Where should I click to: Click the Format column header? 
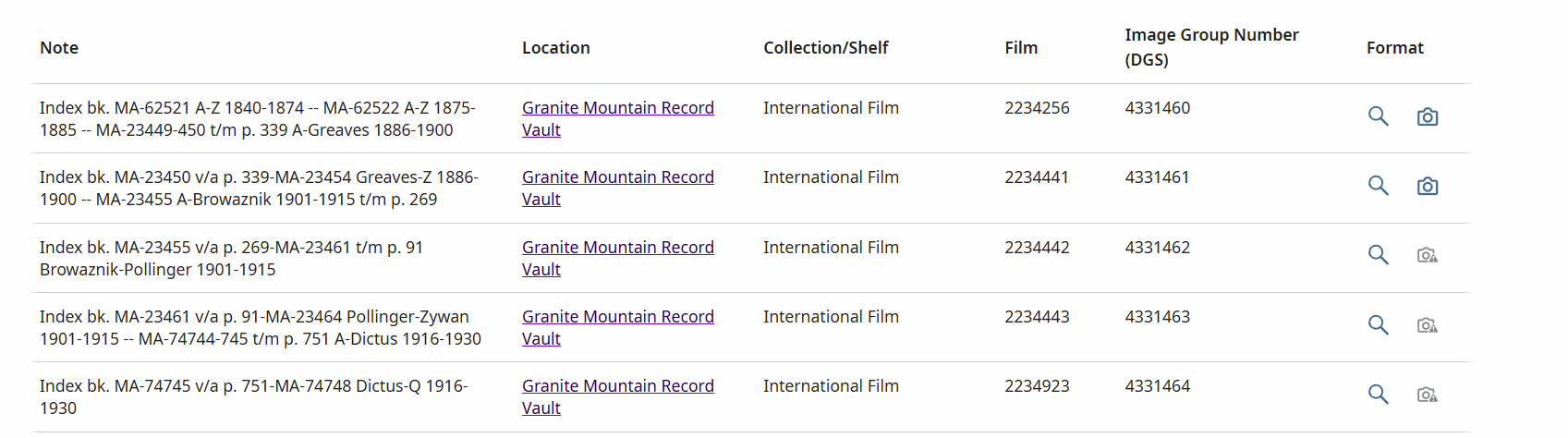point(1394,48)
